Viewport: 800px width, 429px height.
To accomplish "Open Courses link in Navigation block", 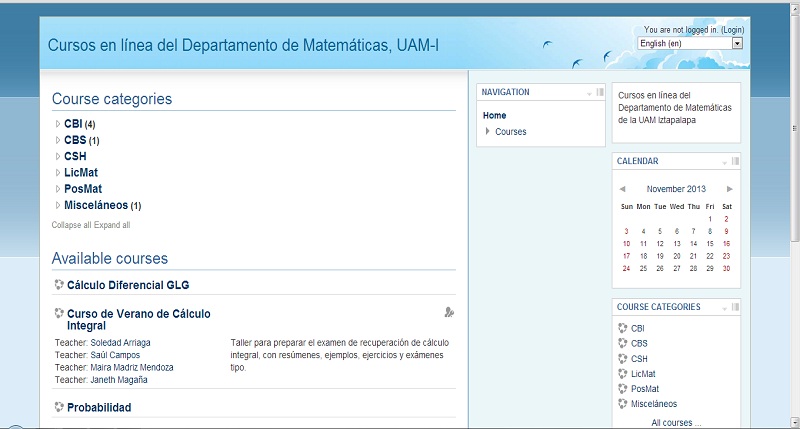I will pos(511,132).
